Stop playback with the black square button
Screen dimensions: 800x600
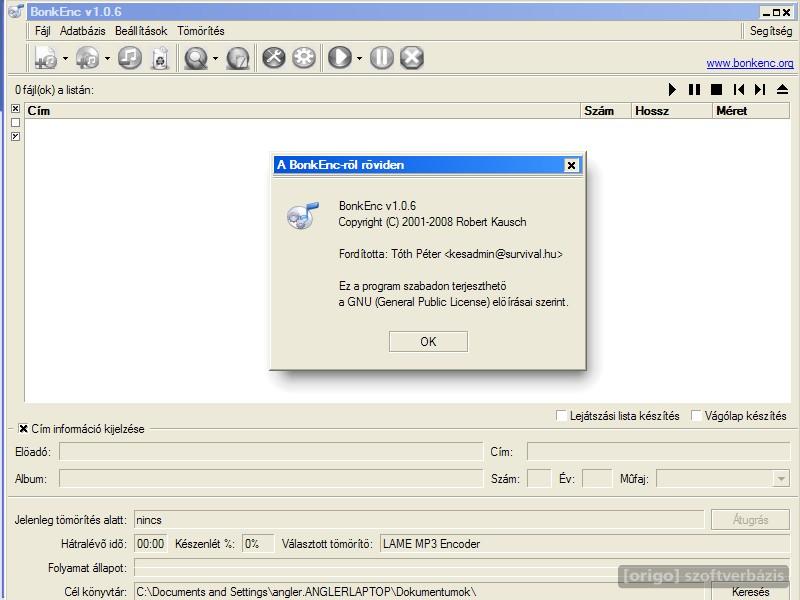coord(716,90)
